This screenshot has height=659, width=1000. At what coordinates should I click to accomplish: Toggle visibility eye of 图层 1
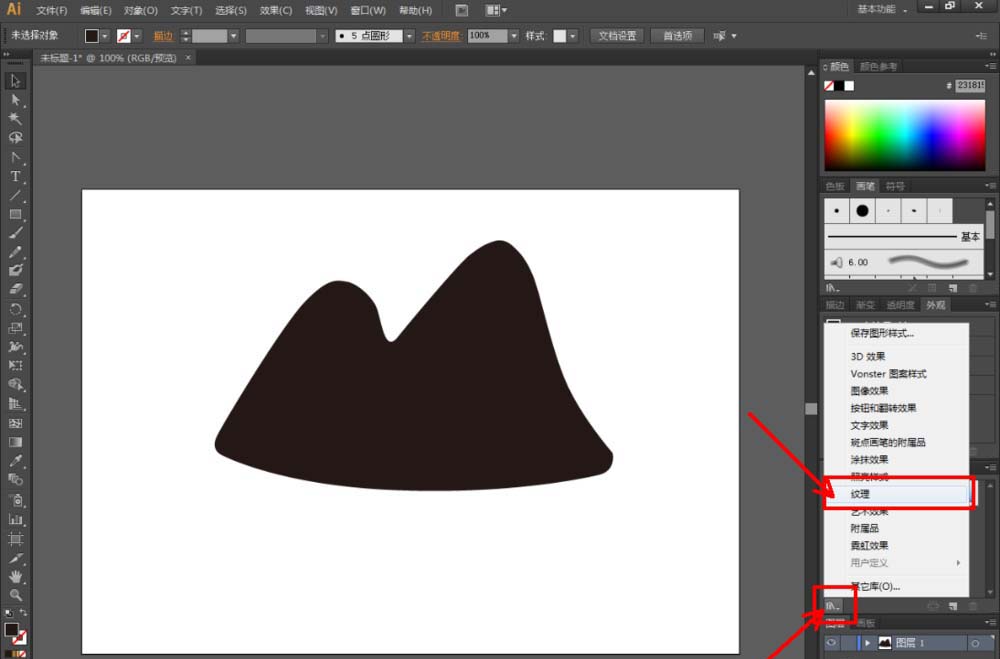pyautogui.click(x=831, y=644)
